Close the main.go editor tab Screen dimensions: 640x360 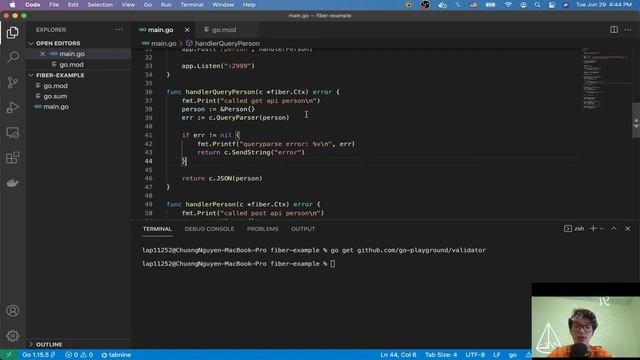tap(187, 30)
